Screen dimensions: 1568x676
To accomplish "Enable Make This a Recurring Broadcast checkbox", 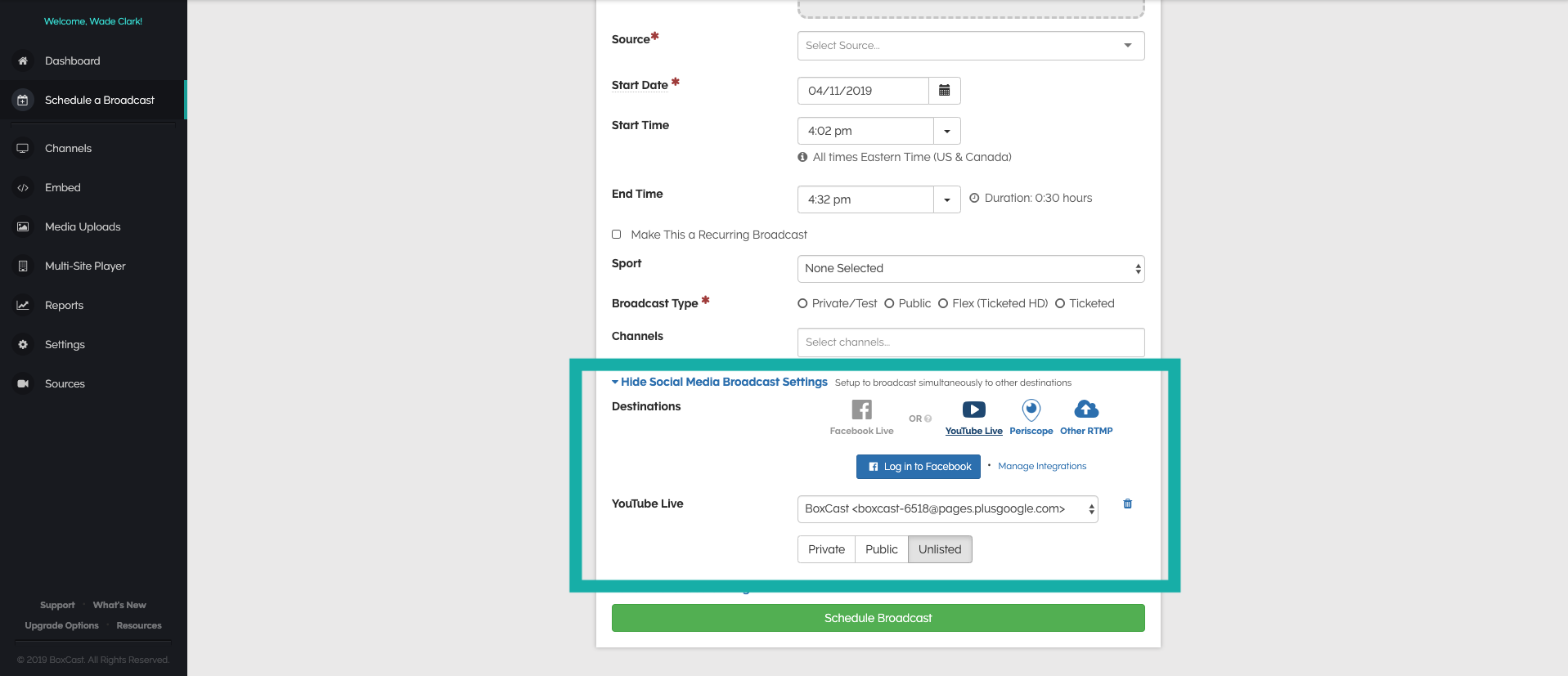I will (x=617, y=235).
